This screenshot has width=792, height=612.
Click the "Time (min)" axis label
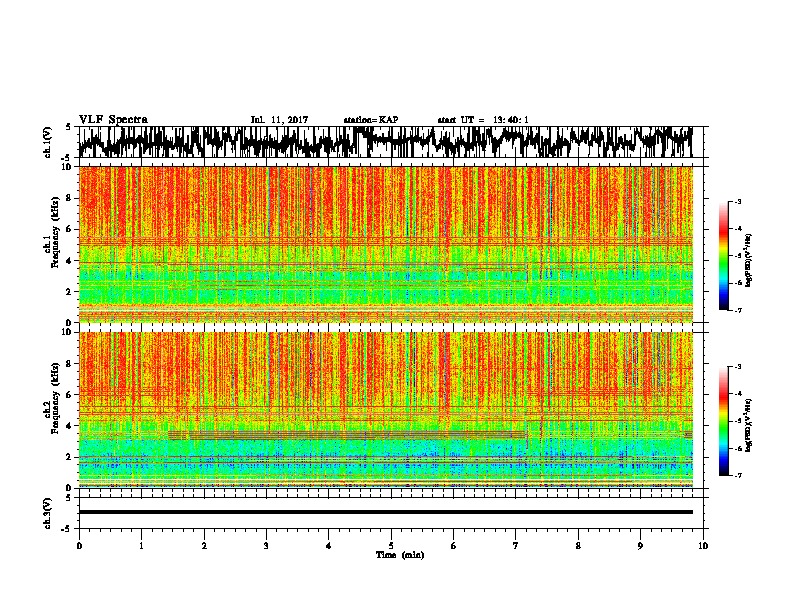click(400, 555)
